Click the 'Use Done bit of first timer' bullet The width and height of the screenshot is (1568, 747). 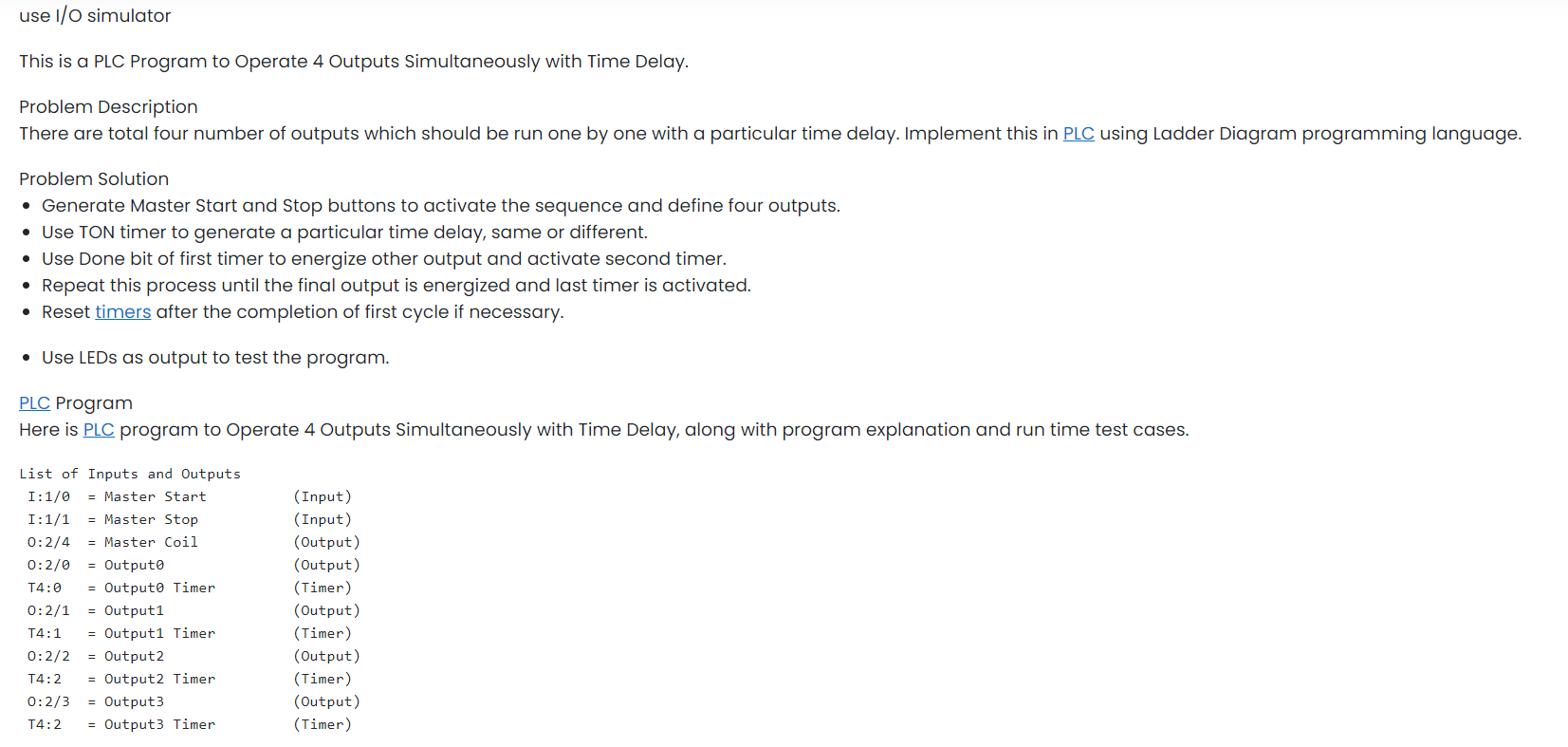pos(384,259)
